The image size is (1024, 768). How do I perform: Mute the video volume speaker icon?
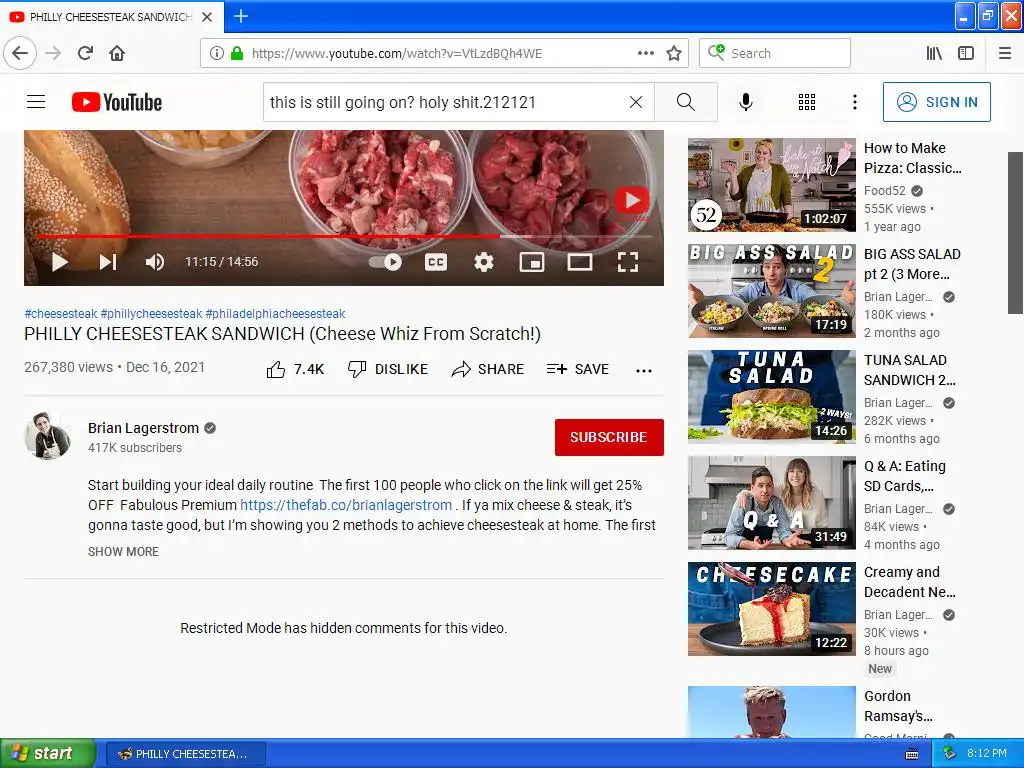tap(155, 262)
